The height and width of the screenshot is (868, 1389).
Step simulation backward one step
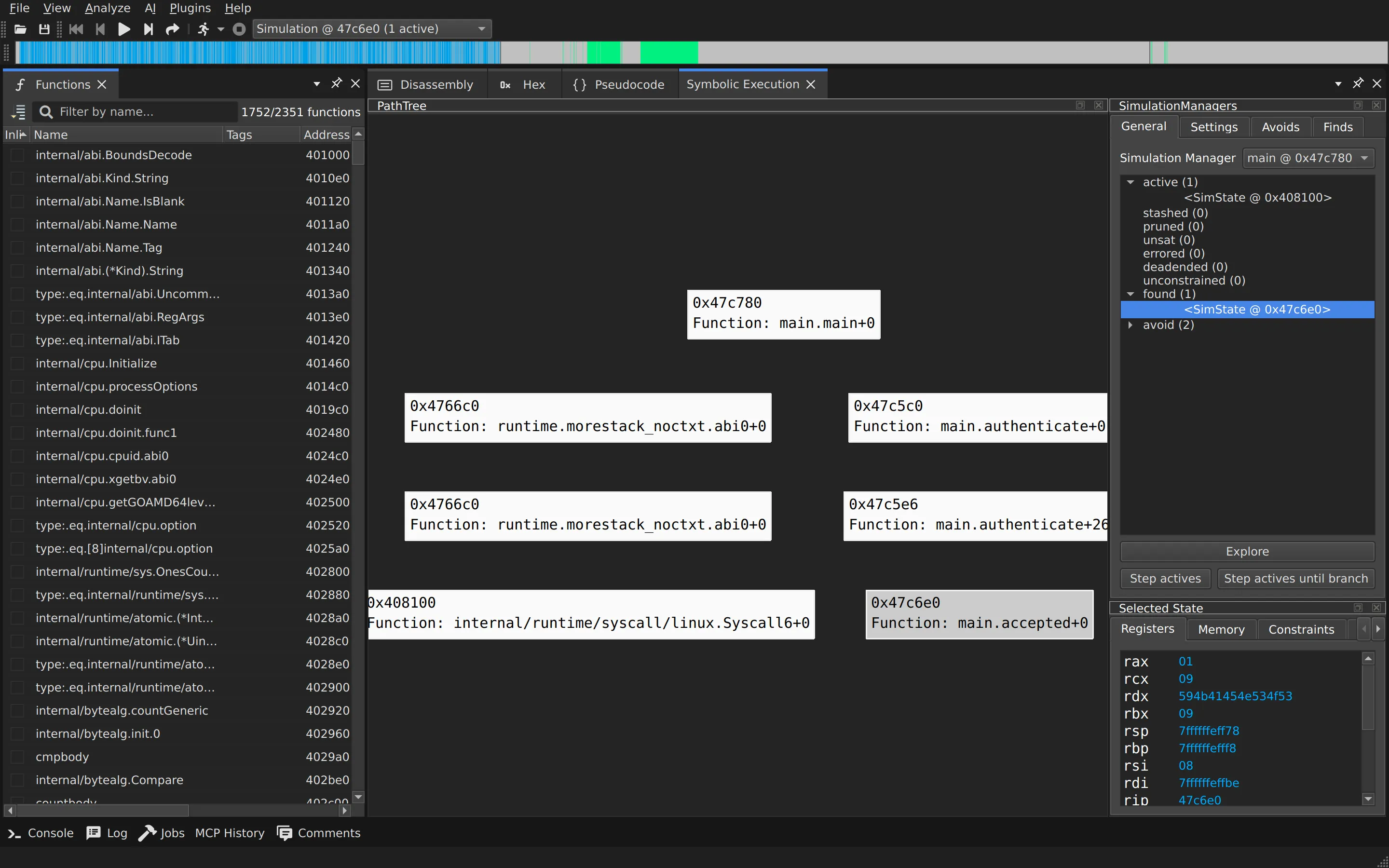100,29
